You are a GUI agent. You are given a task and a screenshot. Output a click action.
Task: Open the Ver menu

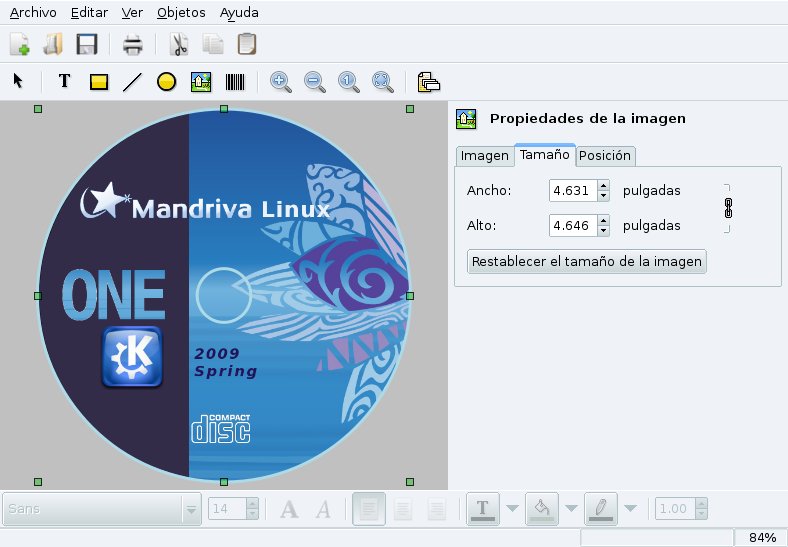click(x=132, y=13)
